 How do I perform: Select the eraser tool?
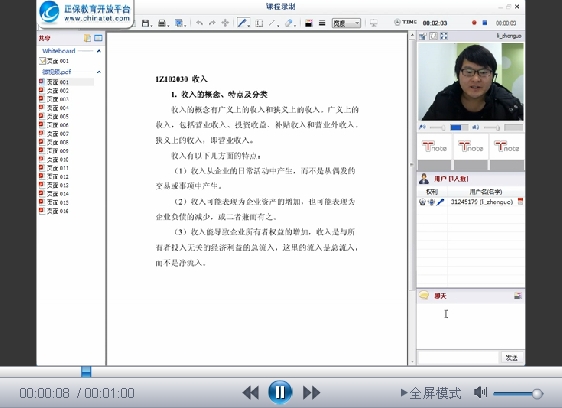click(x=289, y=23)
